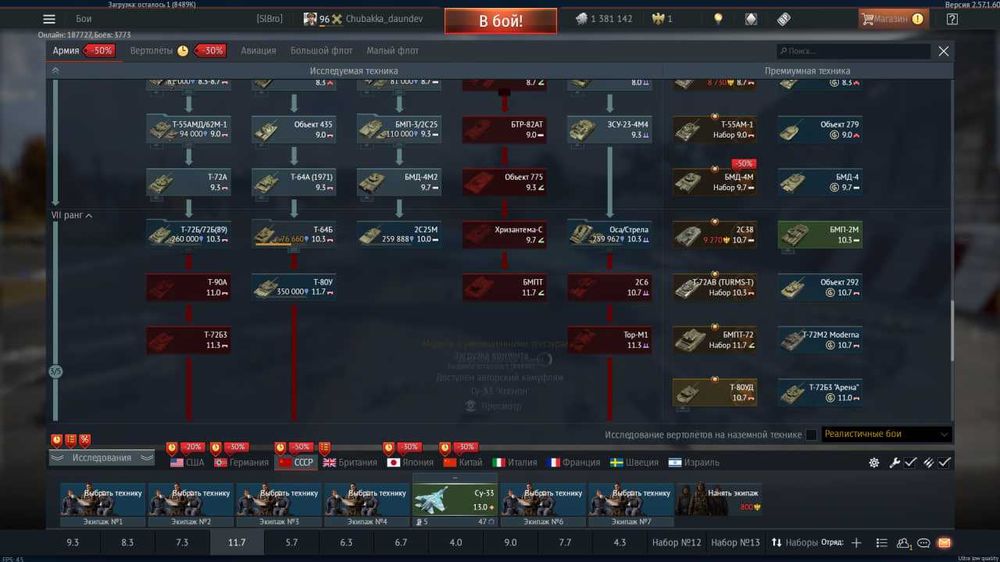Select the 2С25М vehicle card

399,235
